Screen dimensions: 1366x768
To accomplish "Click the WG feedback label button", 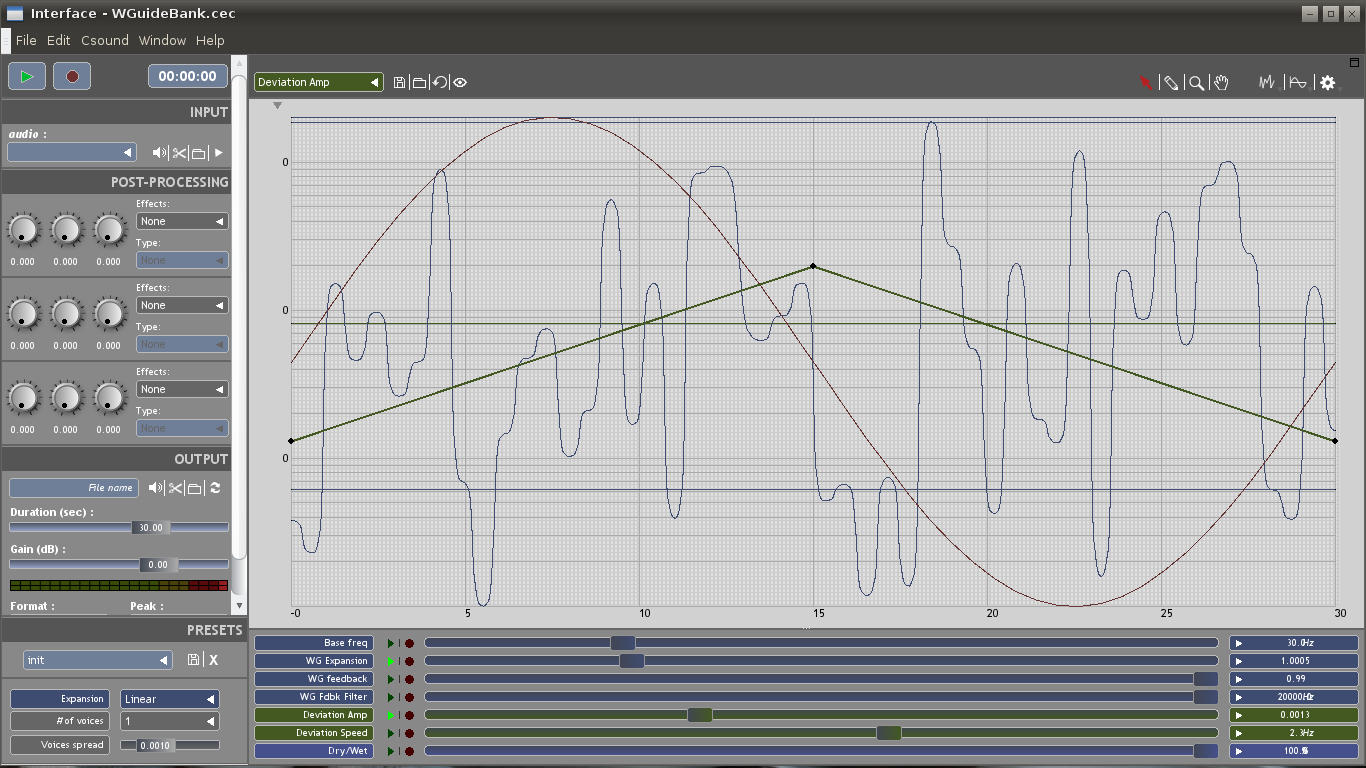I will [x=313, y=679].
